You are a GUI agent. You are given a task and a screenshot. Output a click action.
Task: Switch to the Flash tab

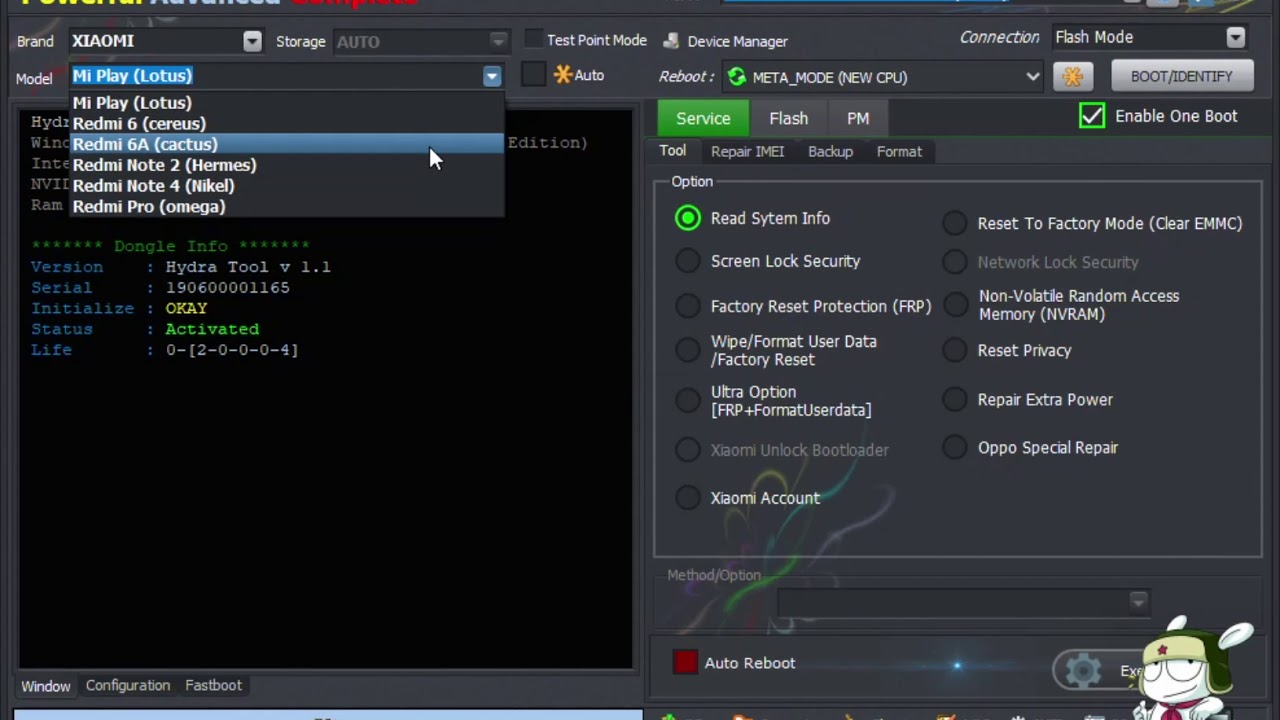[788, 118]
